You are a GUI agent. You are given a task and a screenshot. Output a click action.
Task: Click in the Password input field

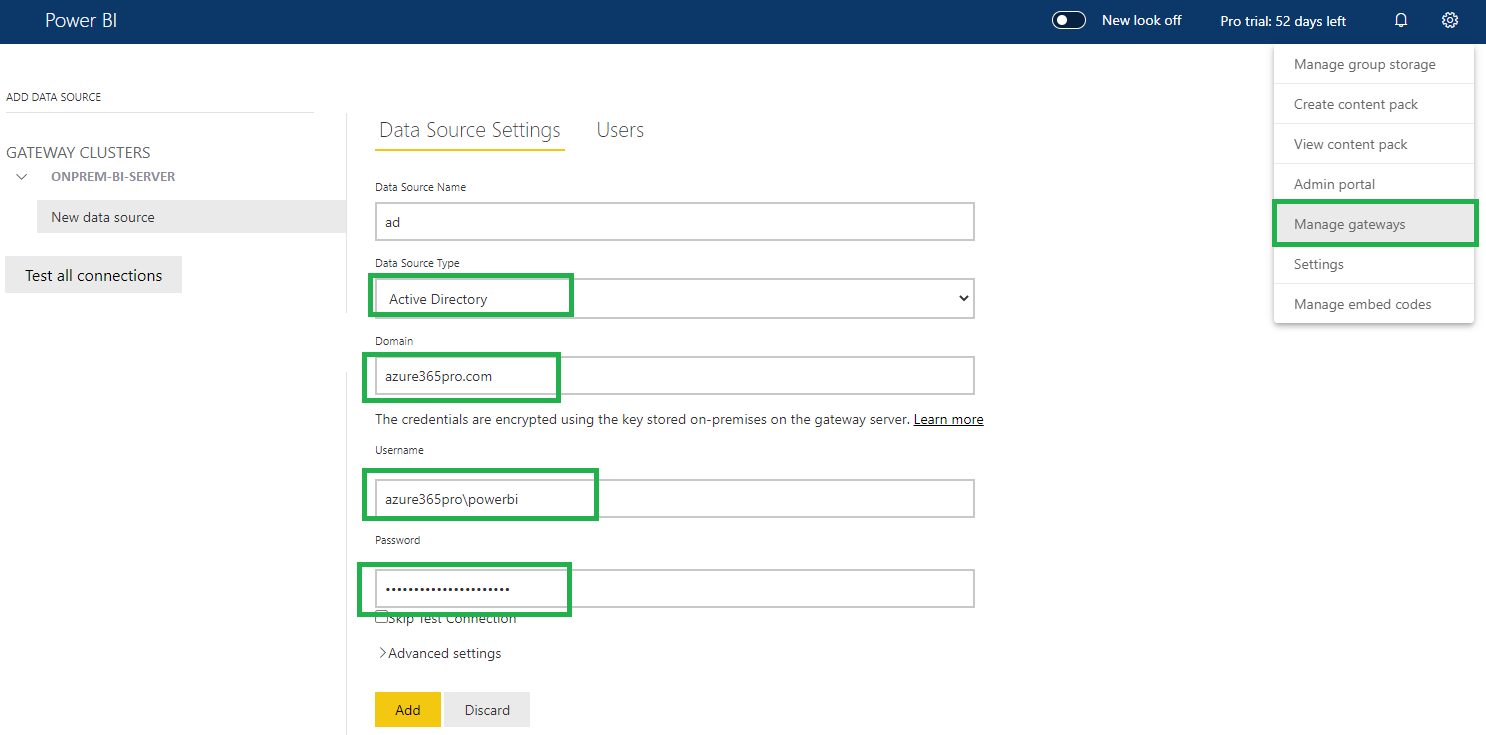(674, 588)
